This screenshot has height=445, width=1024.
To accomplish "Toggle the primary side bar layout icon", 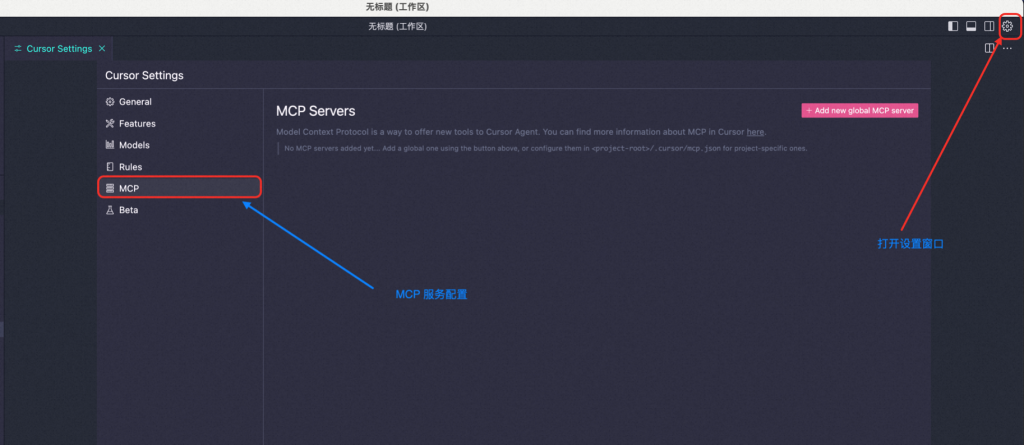I will (953, 26).
